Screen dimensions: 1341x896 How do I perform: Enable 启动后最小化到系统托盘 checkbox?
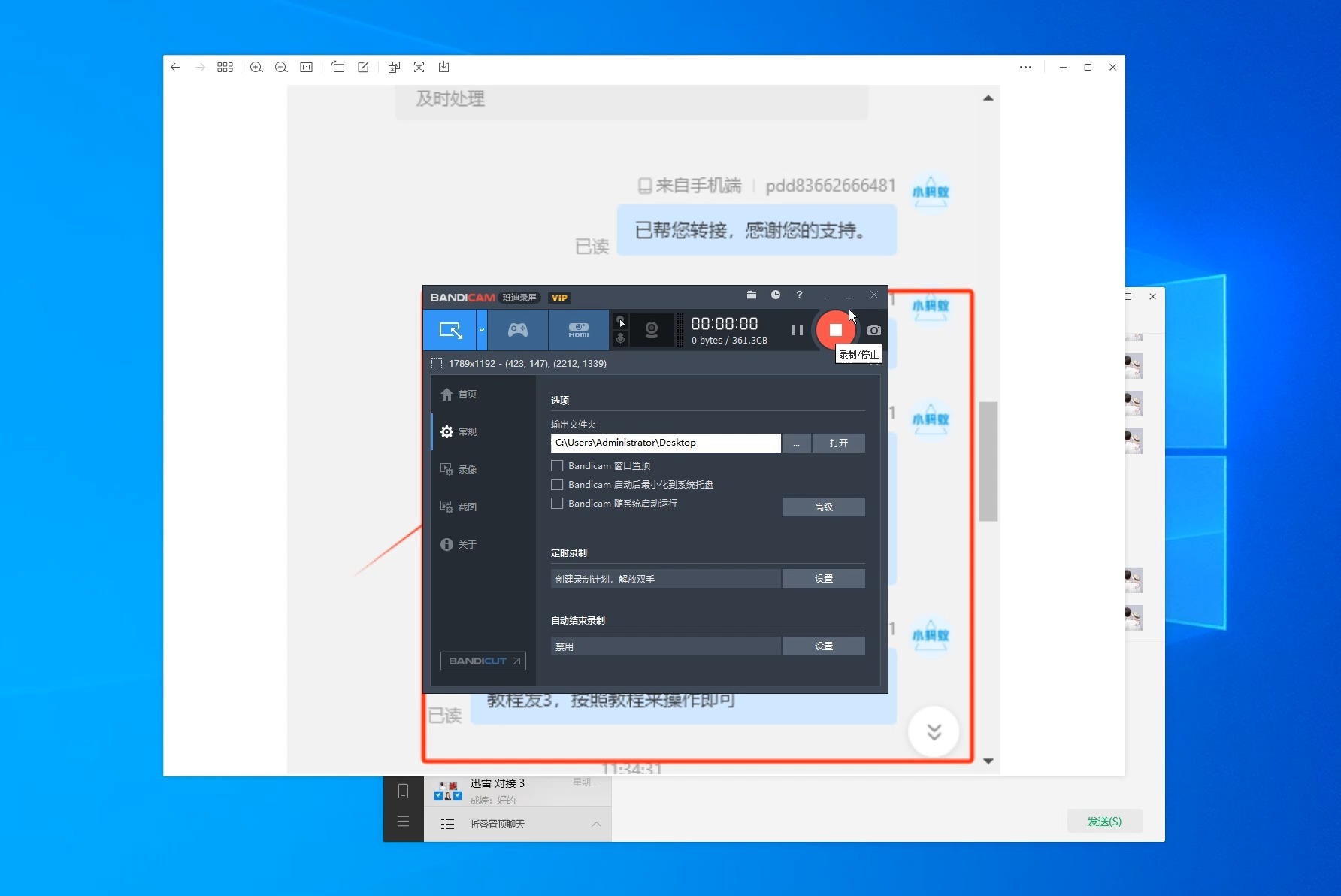pos(557,485)
